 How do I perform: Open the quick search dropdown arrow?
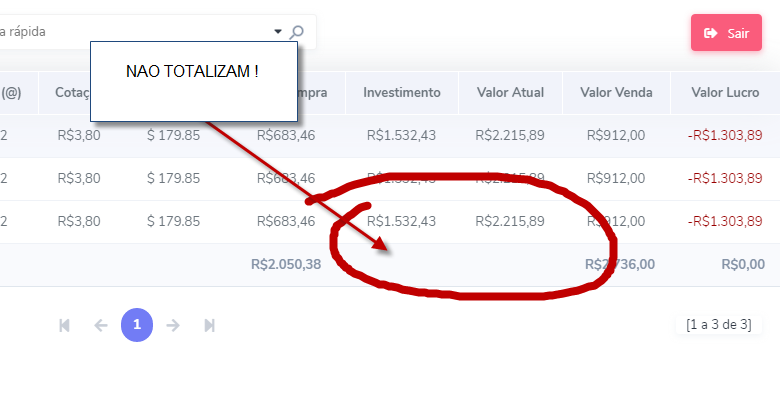278,32
